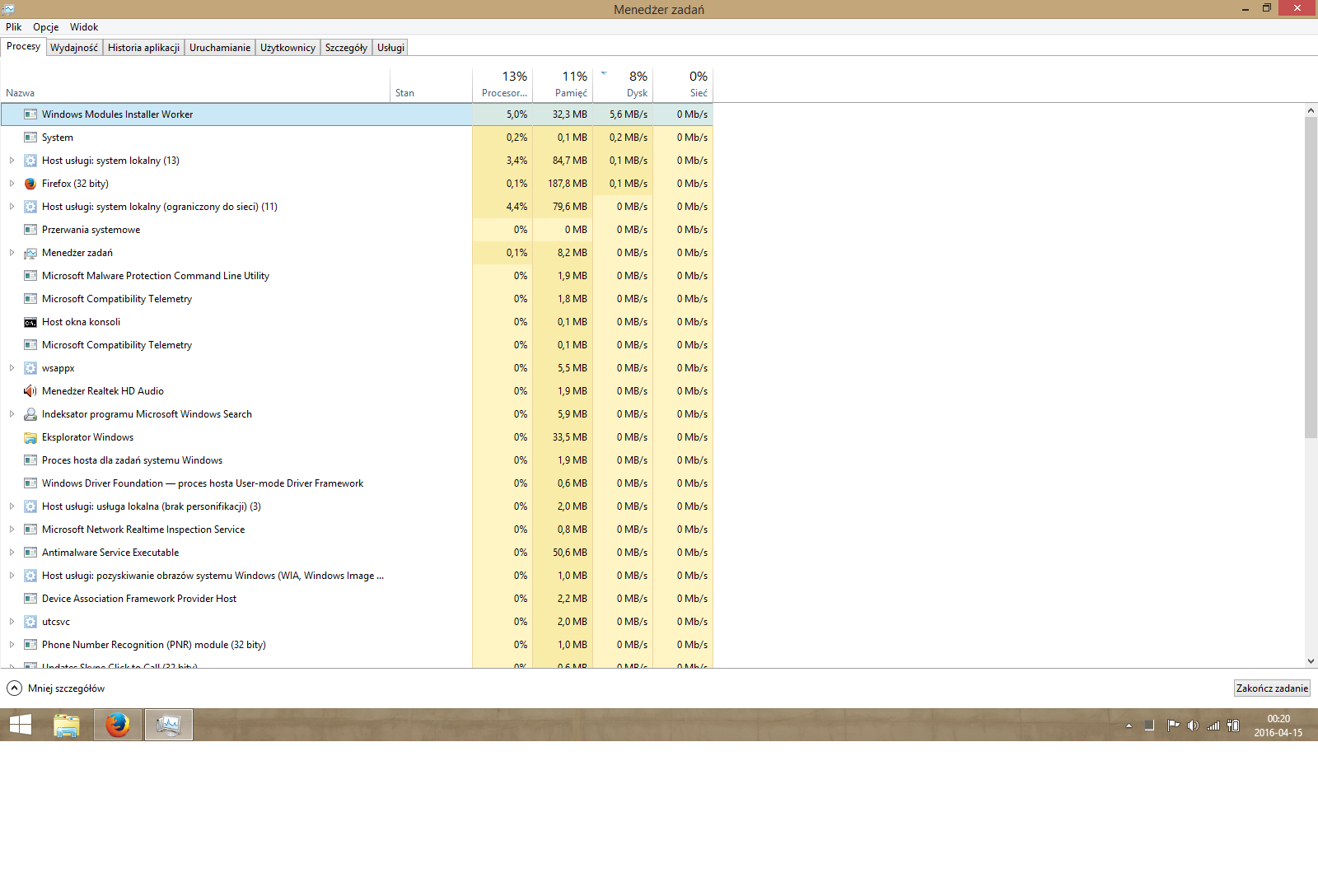Click the Firefox (32 bity) process icon
The image size is (1318, 896).
click(x=30, y=184)
